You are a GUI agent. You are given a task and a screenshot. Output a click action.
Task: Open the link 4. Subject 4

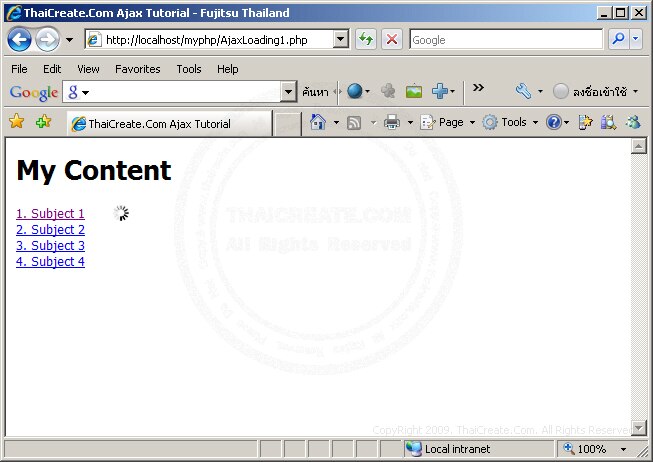coord(50,262)
